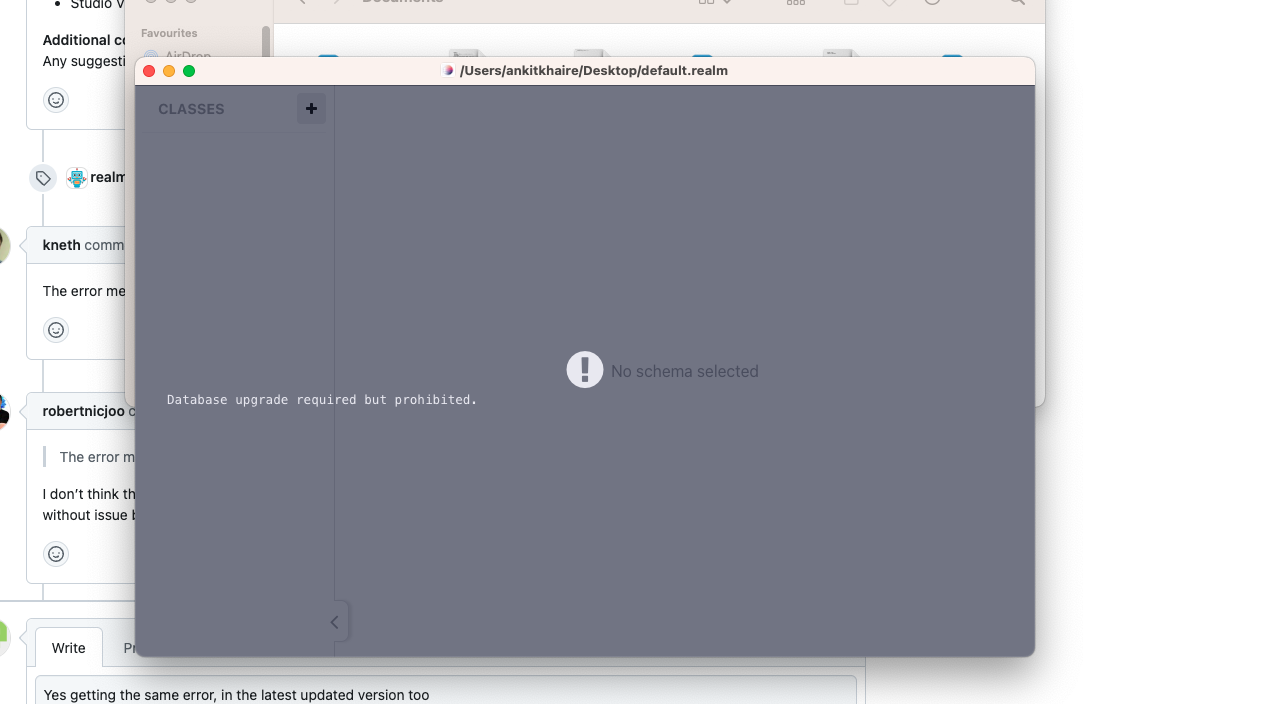The height and width of the screenshot is (704, 1280).
Task: Switch to the Write tab
Action: click(x=67, y=647)
